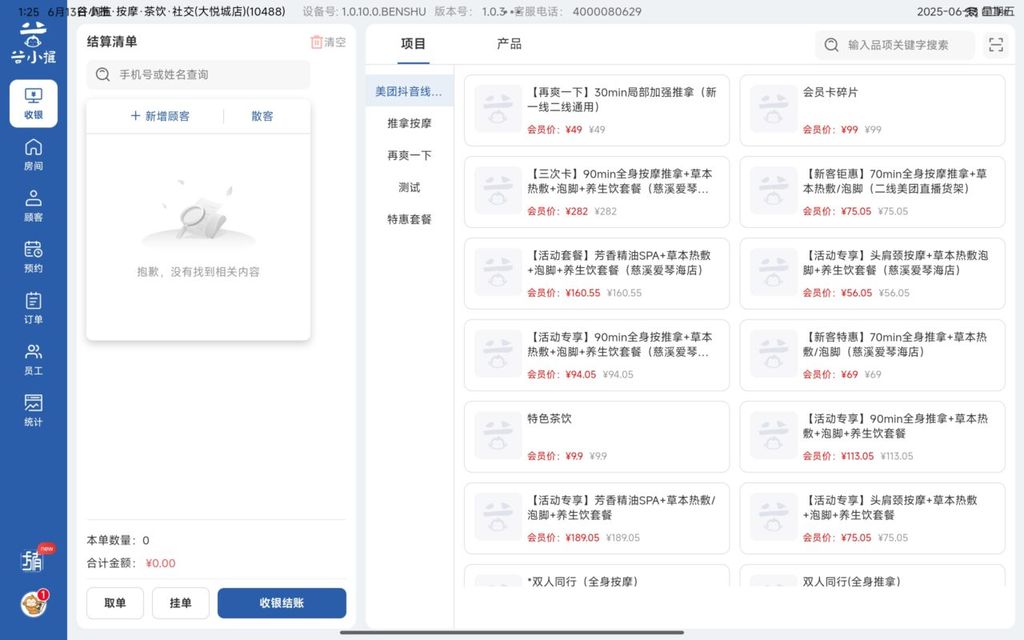
Task: Select the 特惠套餐 category
Action: coord(409,219)
